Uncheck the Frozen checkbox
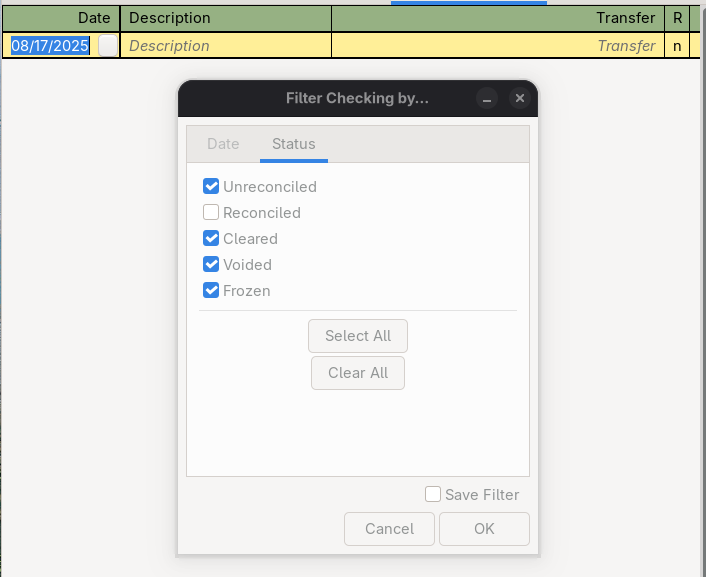Image resolution: width=706 pixels, height=577 pixels. pyautogui.click(x=211, y=291)
